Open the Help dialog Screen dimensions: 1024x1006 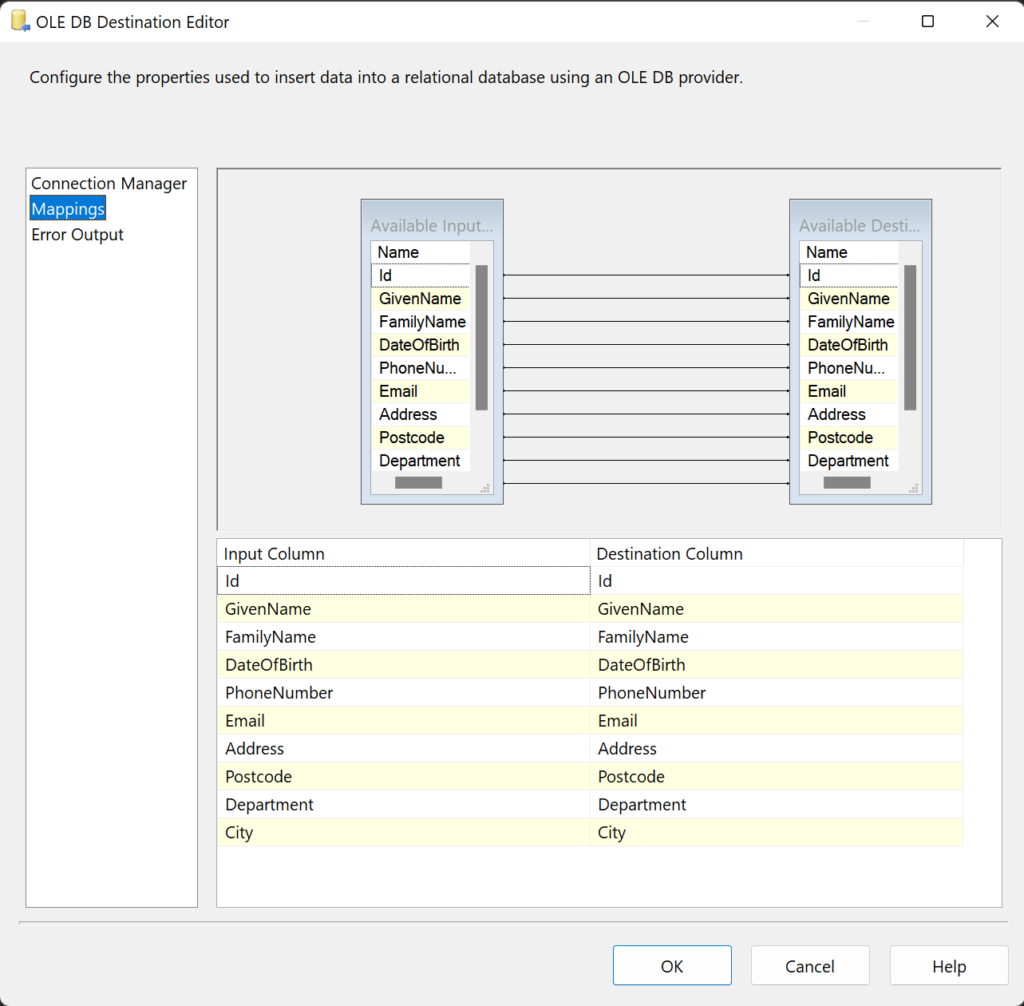click(x=948, y=965)
